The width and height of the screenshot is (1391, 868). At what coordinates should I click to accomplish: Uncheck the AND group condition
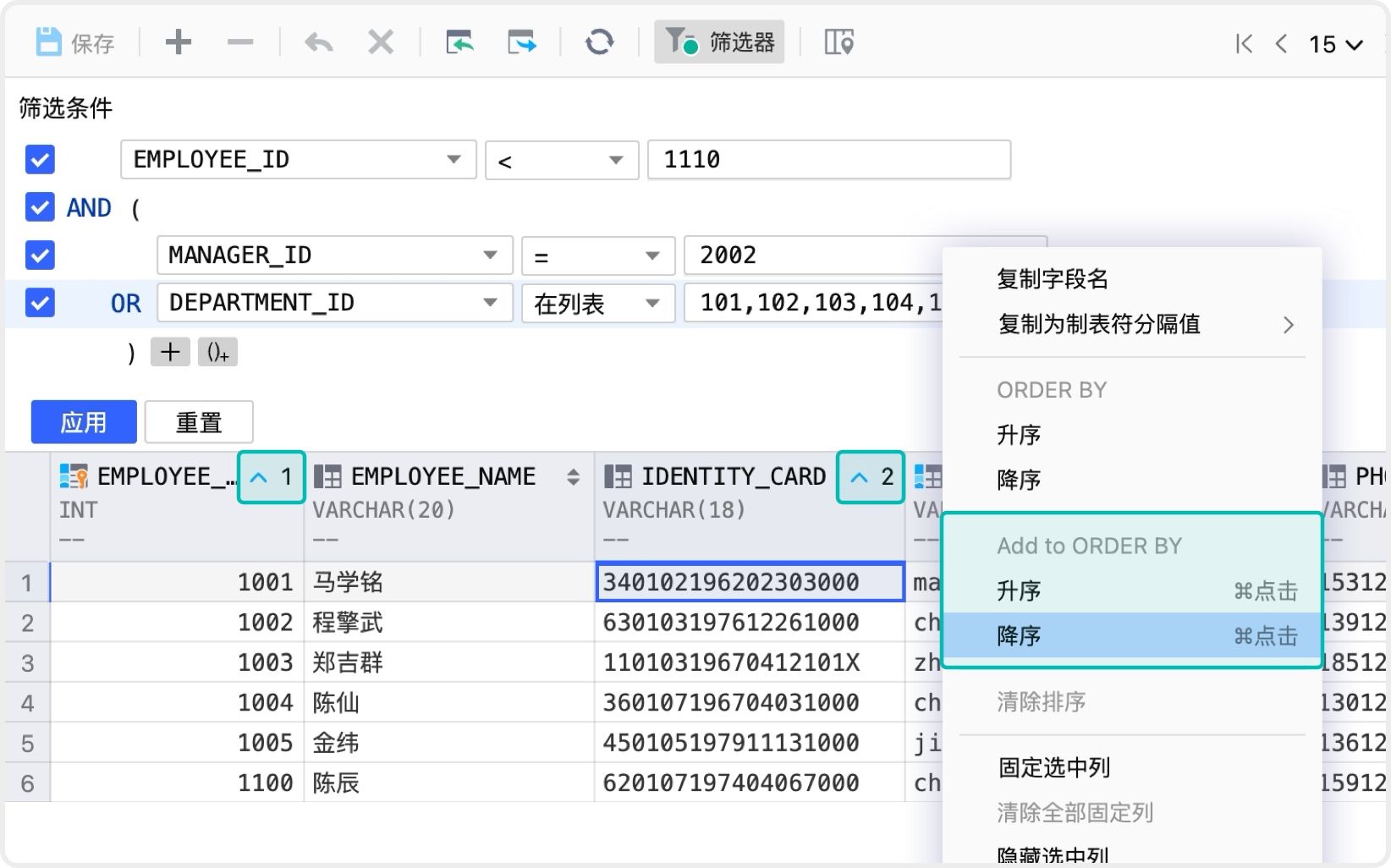40,206
